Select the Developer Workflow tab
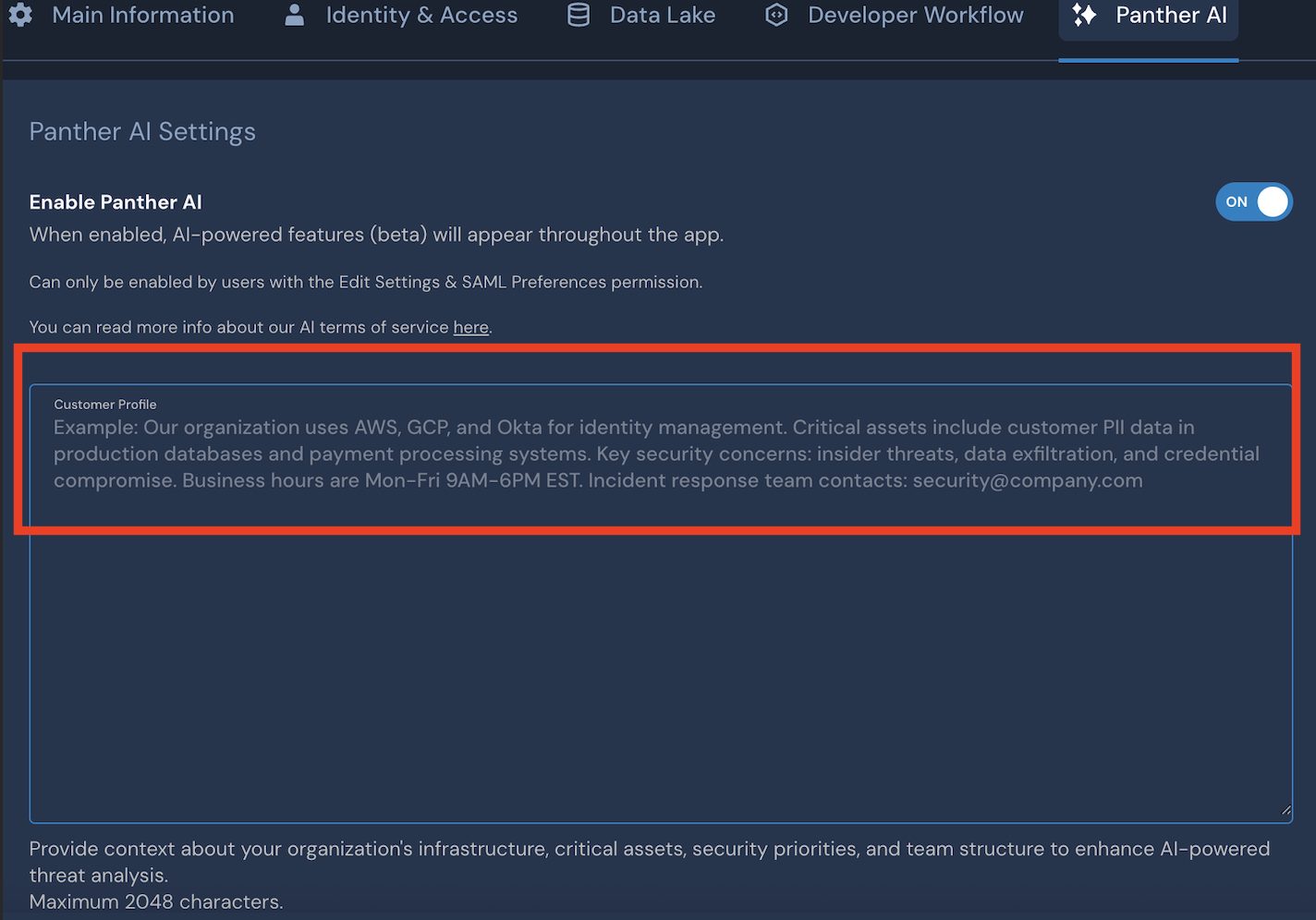Viewport: 1316px width, 920px height. click(x=915, y=15)
